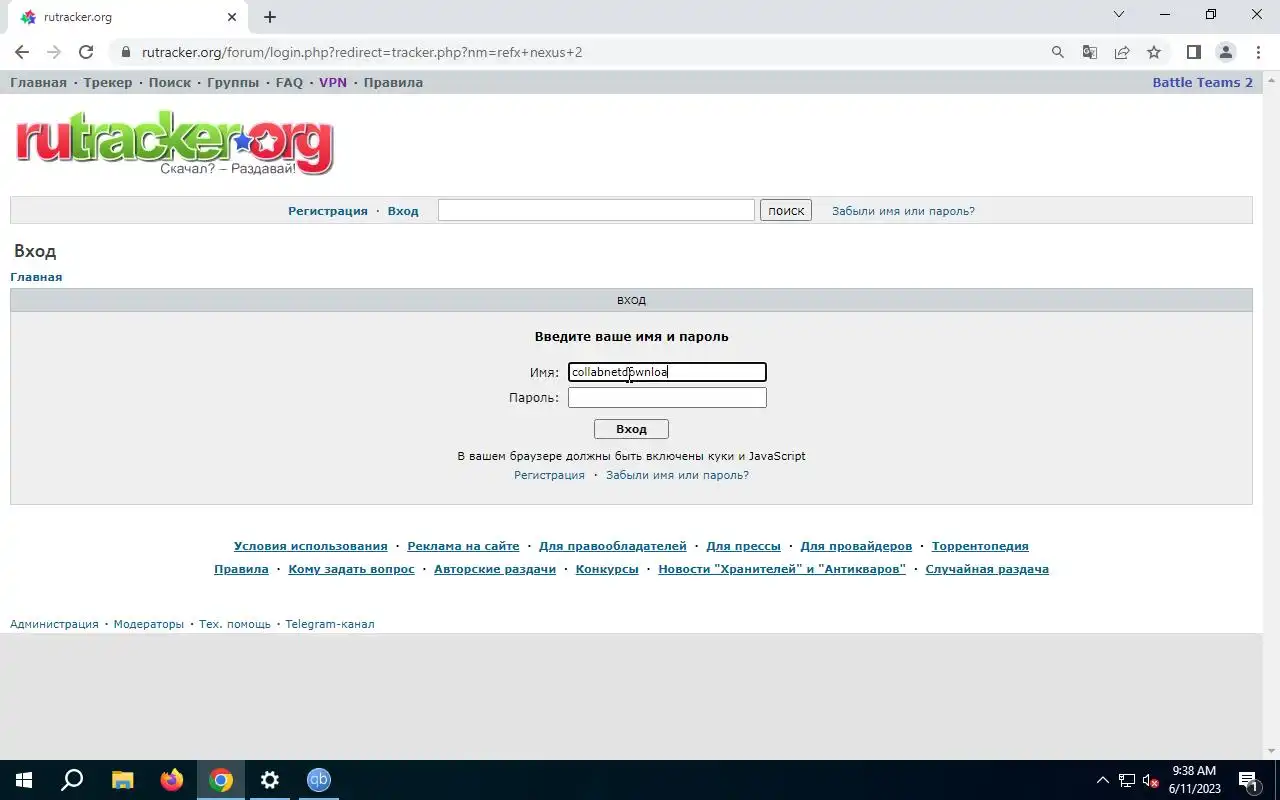Click the site lock icon in address bar
Viewport: 1280px width, 800px height.
click(x=125, y=52)
